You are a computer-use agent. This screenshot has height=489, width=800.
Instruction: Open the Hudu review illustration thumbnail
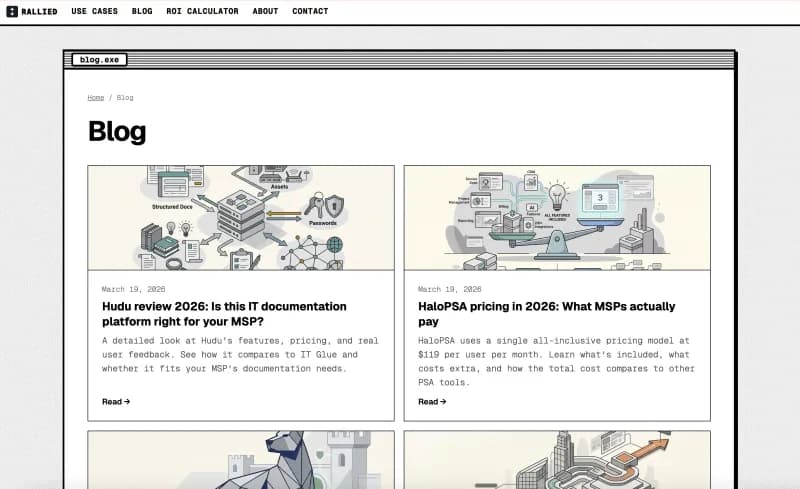(x=241, y=217)
